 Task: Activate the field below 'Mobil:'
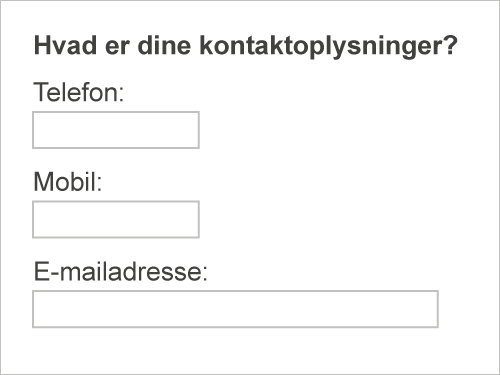pyautogui.click(x=116, y=219)
